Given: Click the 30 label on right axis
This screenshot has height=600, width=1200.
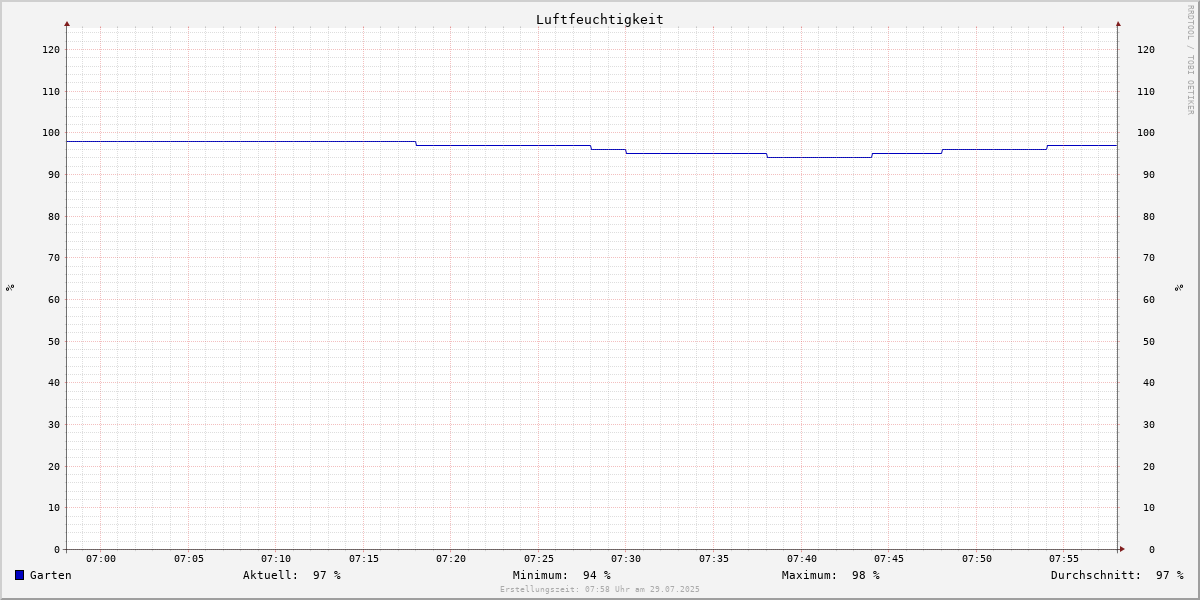Looking at the screenshot, I should pos(1149,425).
